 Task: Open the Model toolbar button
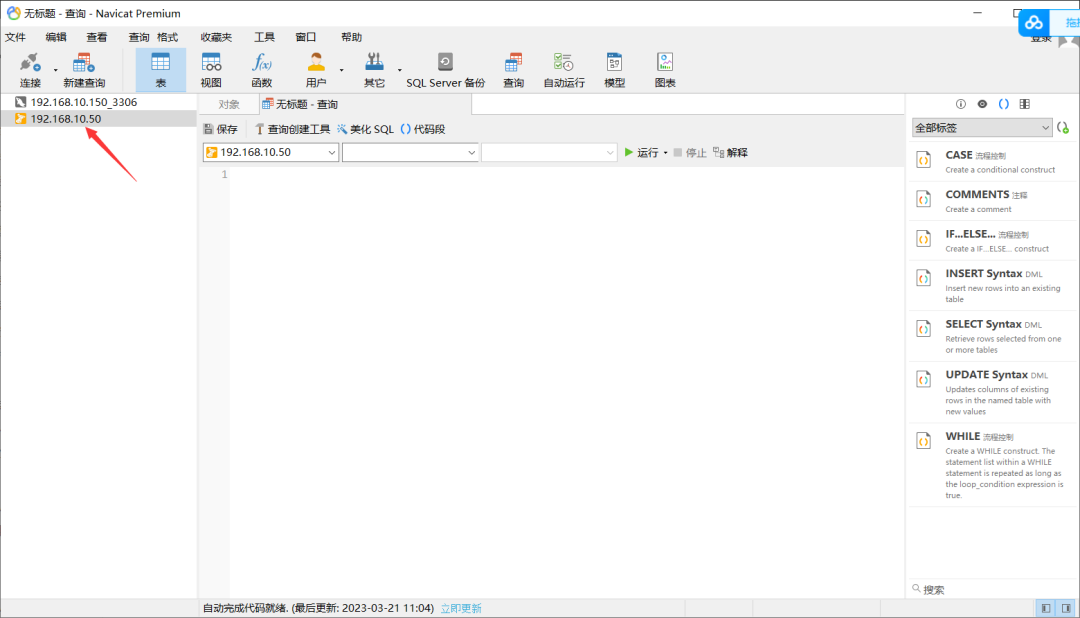click(x=614, y=70)
